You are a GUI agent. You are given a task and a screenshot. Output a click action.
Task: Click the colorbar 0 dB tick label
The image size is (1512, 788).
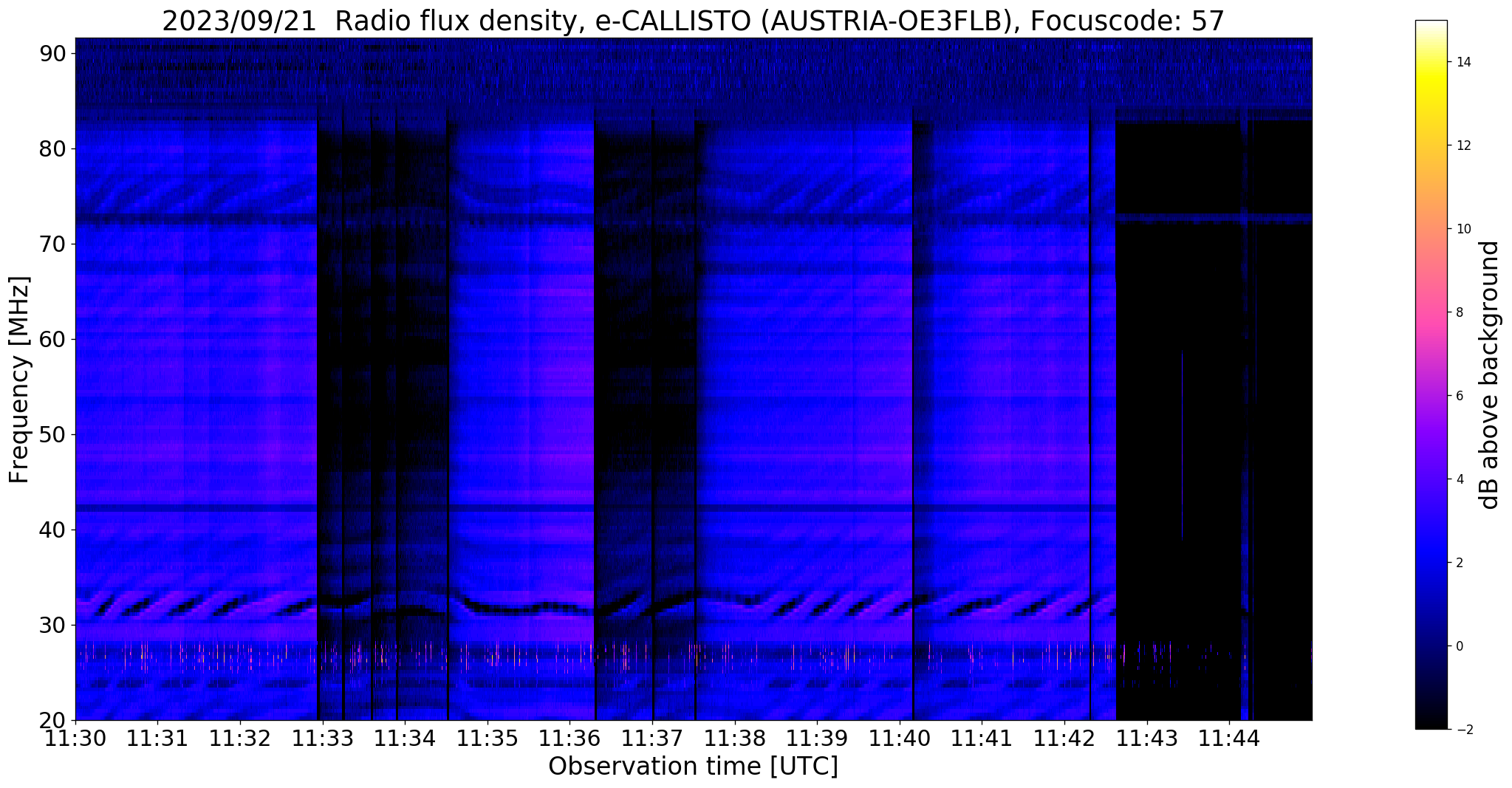[x=1458, y=646]
